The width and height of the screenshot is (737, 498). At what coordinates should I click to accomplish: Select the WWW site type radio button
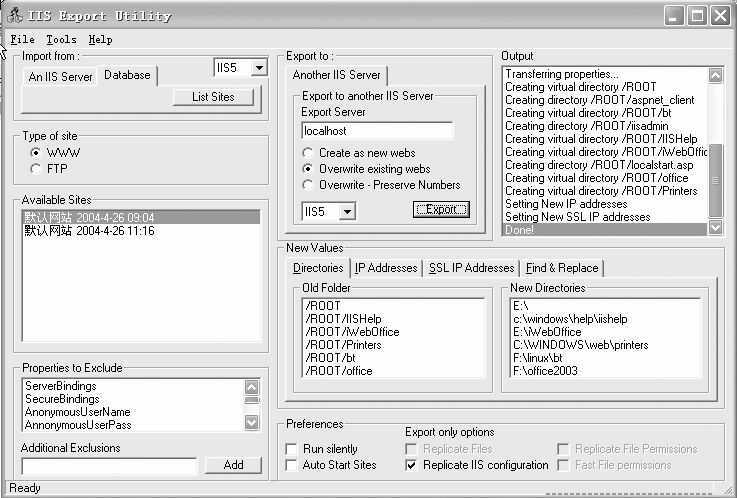37,153
